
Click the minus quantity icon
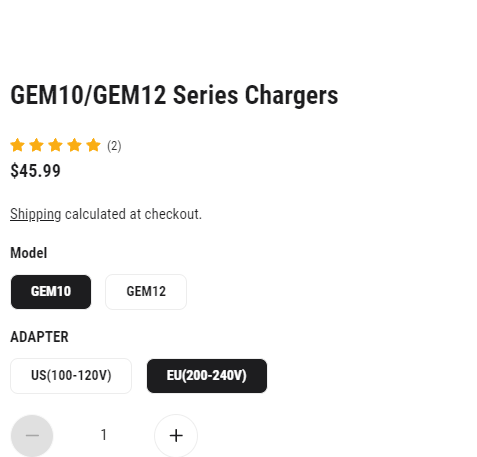point(32,436)
